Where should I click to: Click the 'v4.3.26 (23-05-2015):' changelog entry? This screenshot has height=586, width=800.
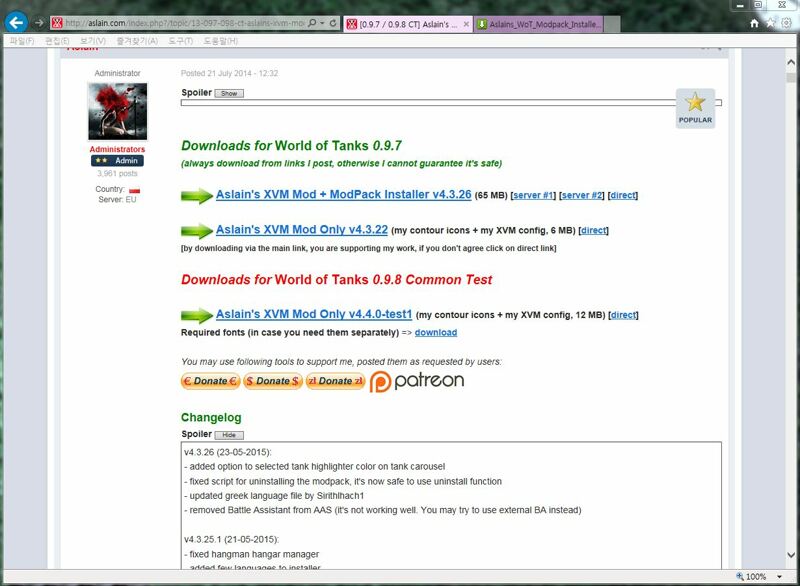tap(228, 452)
